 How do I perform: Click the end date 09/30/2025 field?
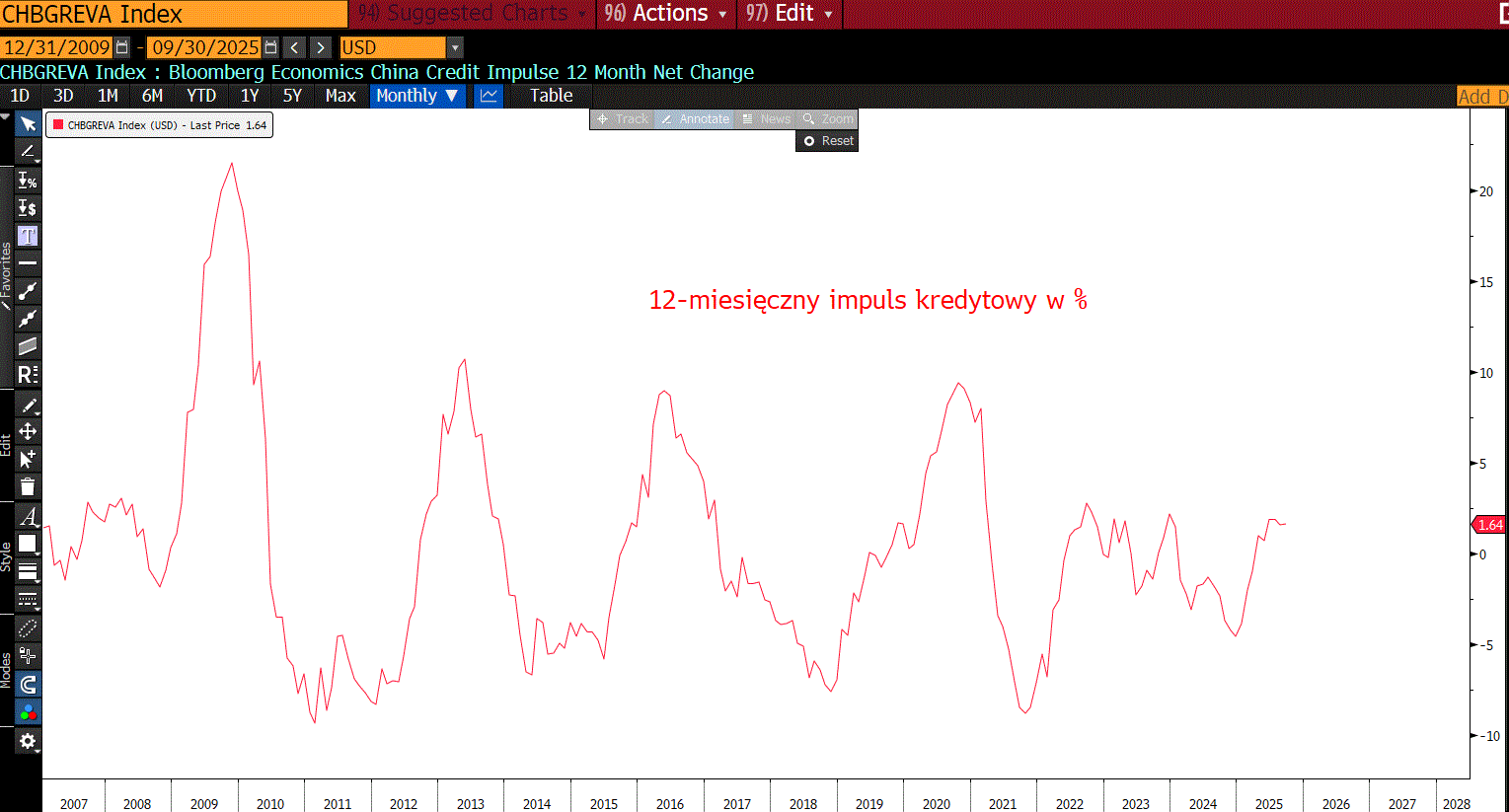pyautogui.click(x=205, y=47)
